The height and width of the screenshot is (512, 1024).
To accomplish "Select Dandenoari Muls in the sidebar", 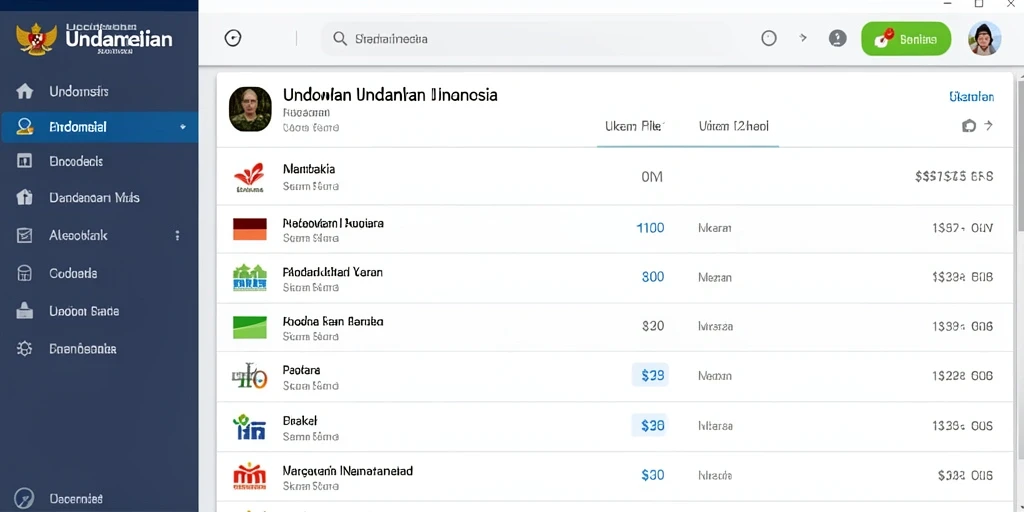I will 94,197.
